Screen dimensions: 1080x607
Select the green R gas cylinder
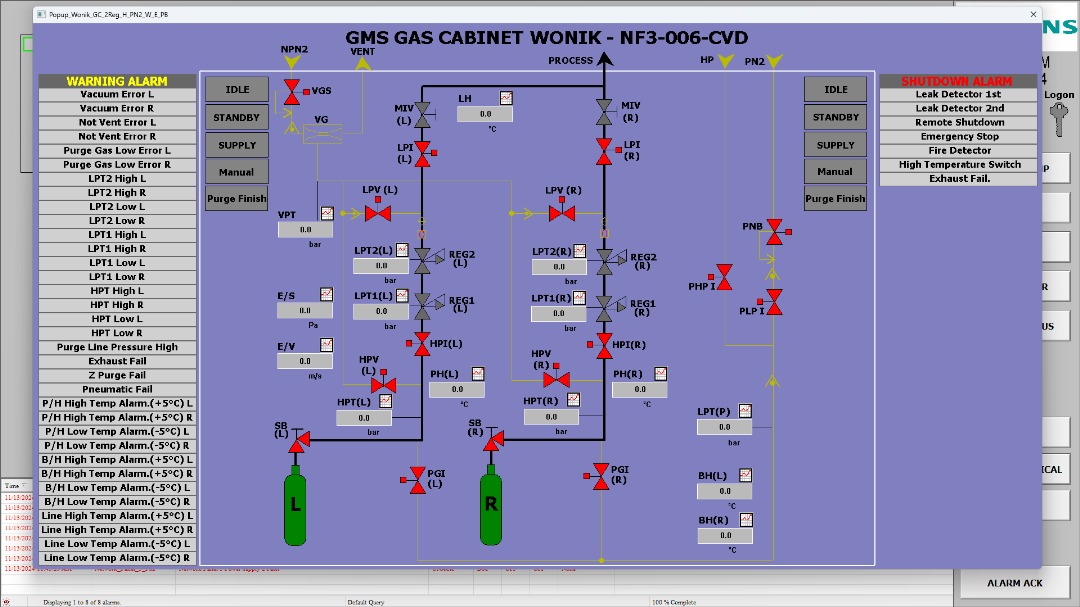tap(491, 504)
